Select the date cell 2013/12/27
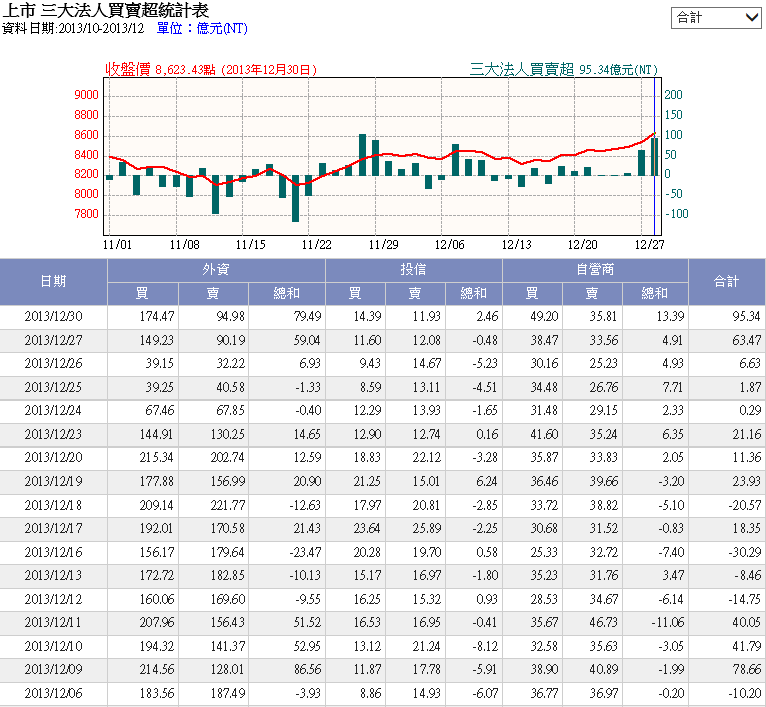This screenshot has width=766, height=707. 53,340
